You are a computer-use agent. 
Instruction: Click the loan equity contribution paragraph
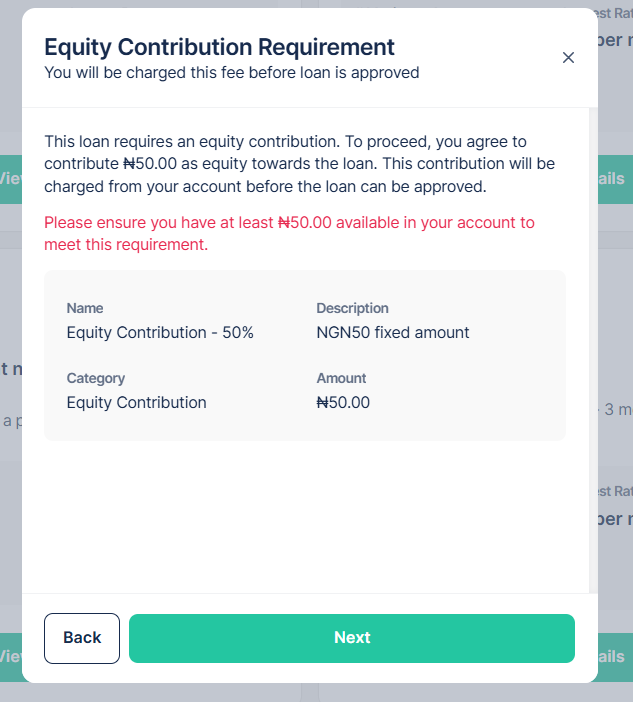tap(299, 164)
